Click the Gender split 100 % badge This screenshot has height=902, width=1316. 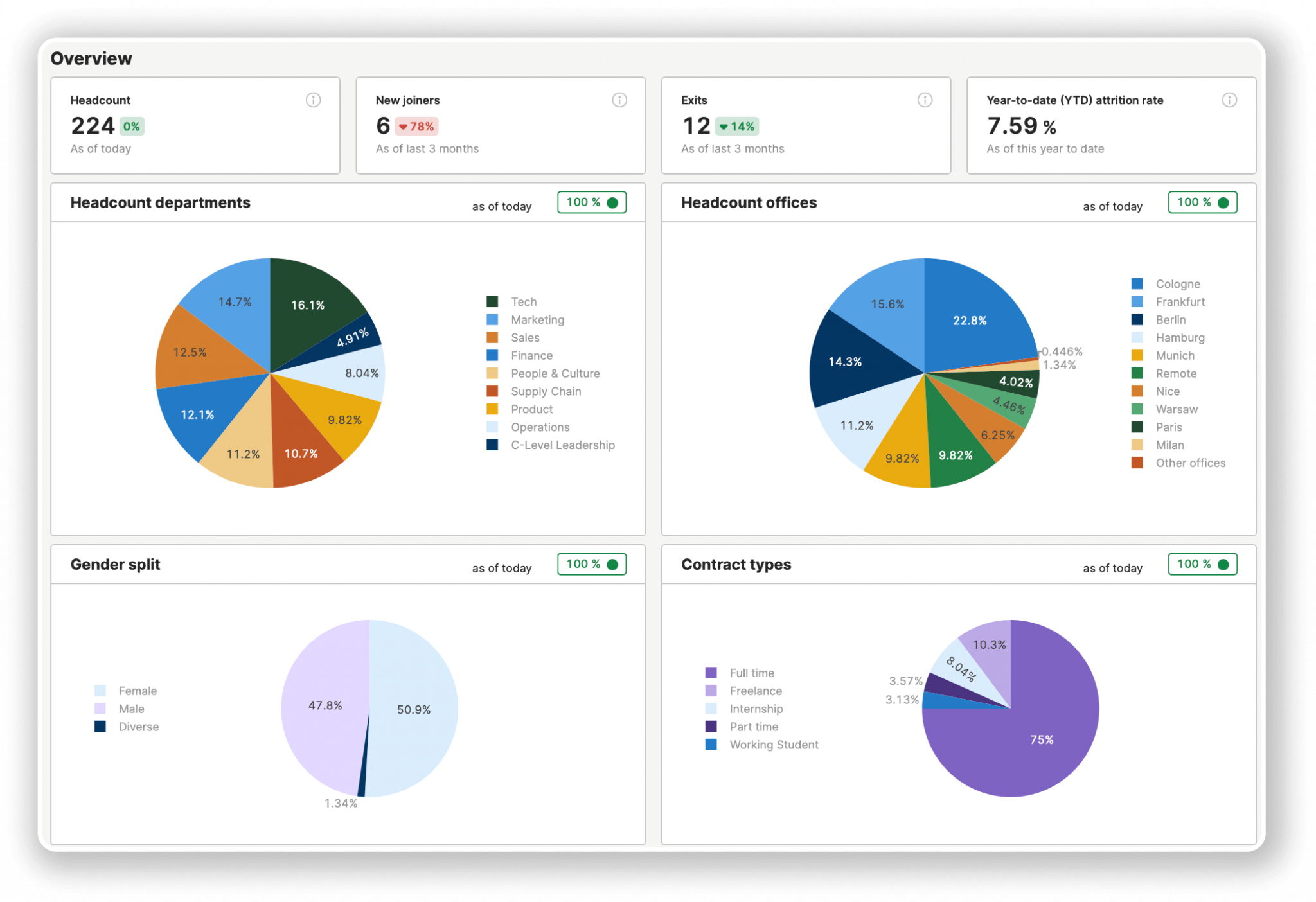592,564
